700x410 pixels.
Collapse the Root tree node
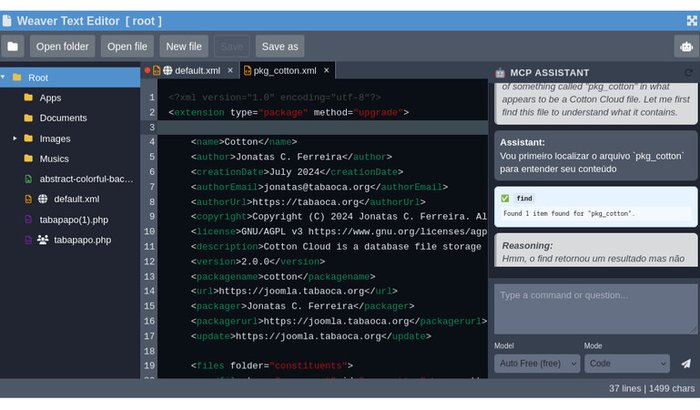3,77
